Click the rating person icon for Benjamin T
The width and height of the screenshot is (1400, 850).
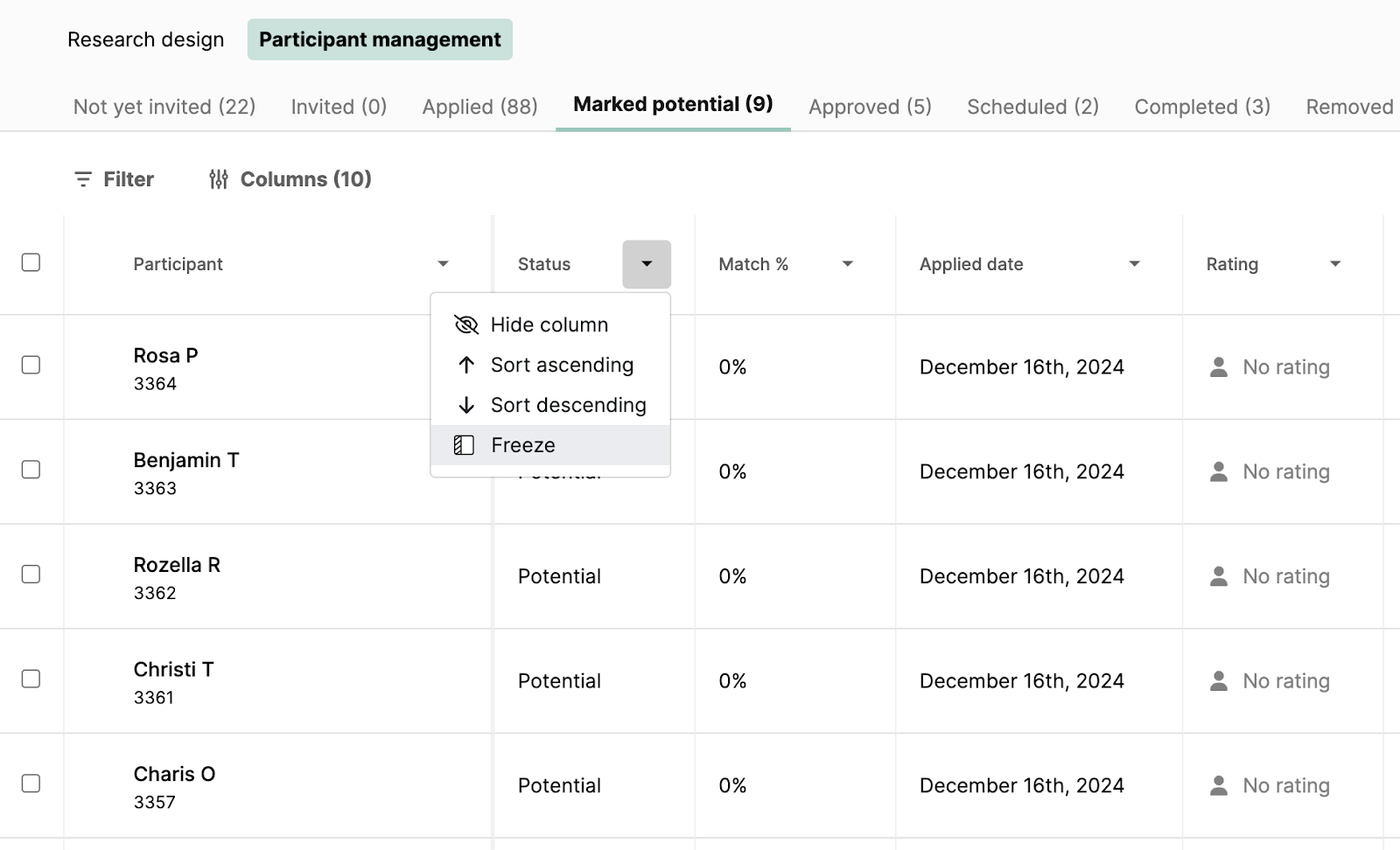[x=1219, y=471]
